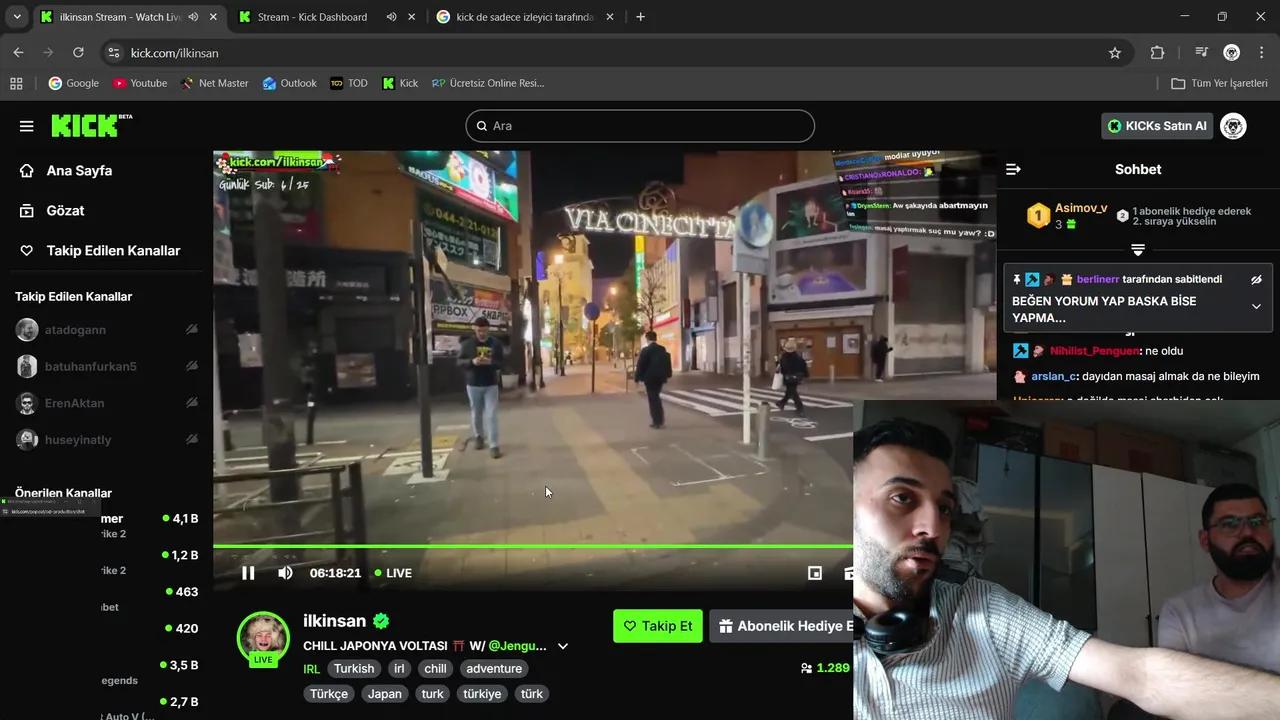The image size is (1280, 720).
Task: Toggle mini player mode icon
Action: (x=815, y=573)
